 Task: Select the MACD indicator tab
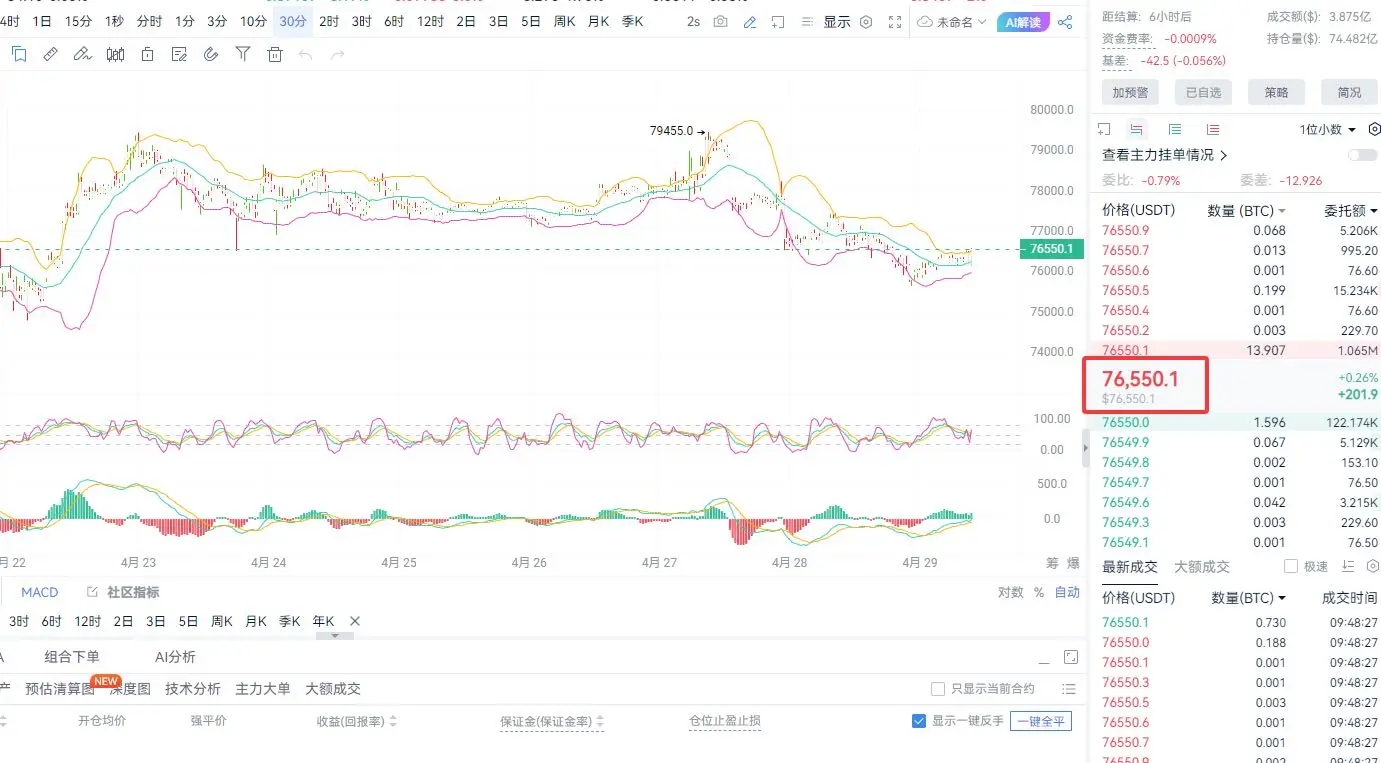40,592
